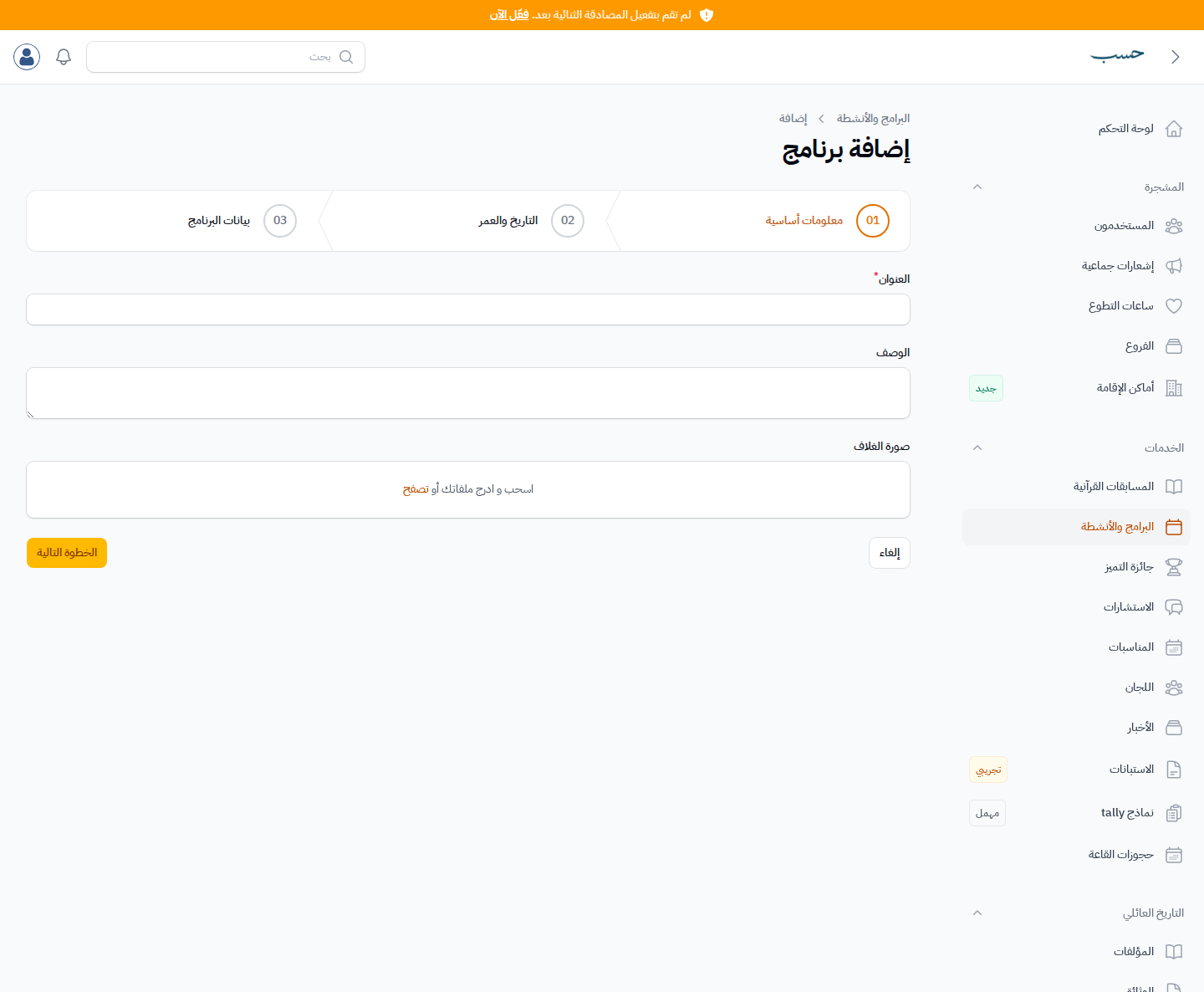Click البرامج والأنشطة breadcrumb link
The height and width of the screenshot is (992, 1204).
(x=873, y=119)
